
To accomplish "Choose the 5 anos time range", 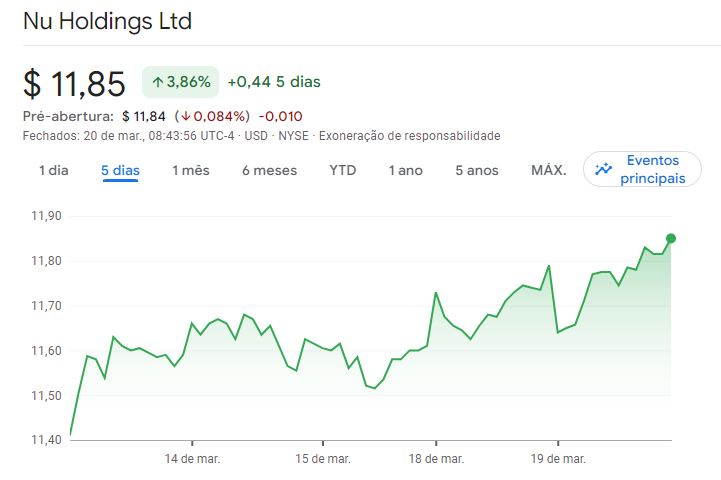I will [477, 171].
